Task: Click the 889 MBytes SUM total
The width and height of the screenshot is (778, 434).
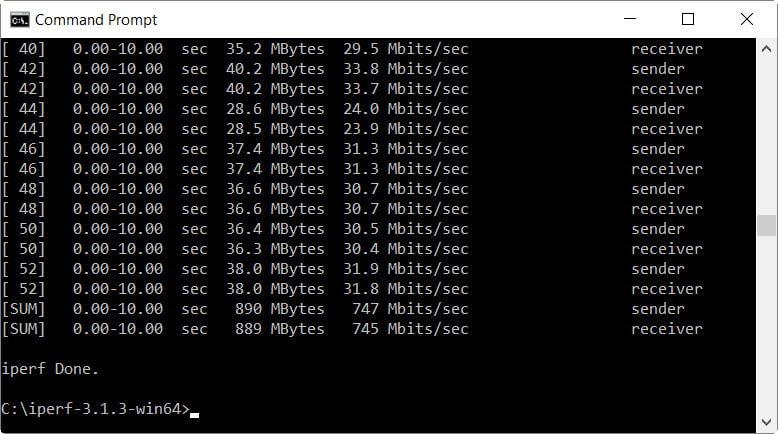Action: [x=280, y=328]
